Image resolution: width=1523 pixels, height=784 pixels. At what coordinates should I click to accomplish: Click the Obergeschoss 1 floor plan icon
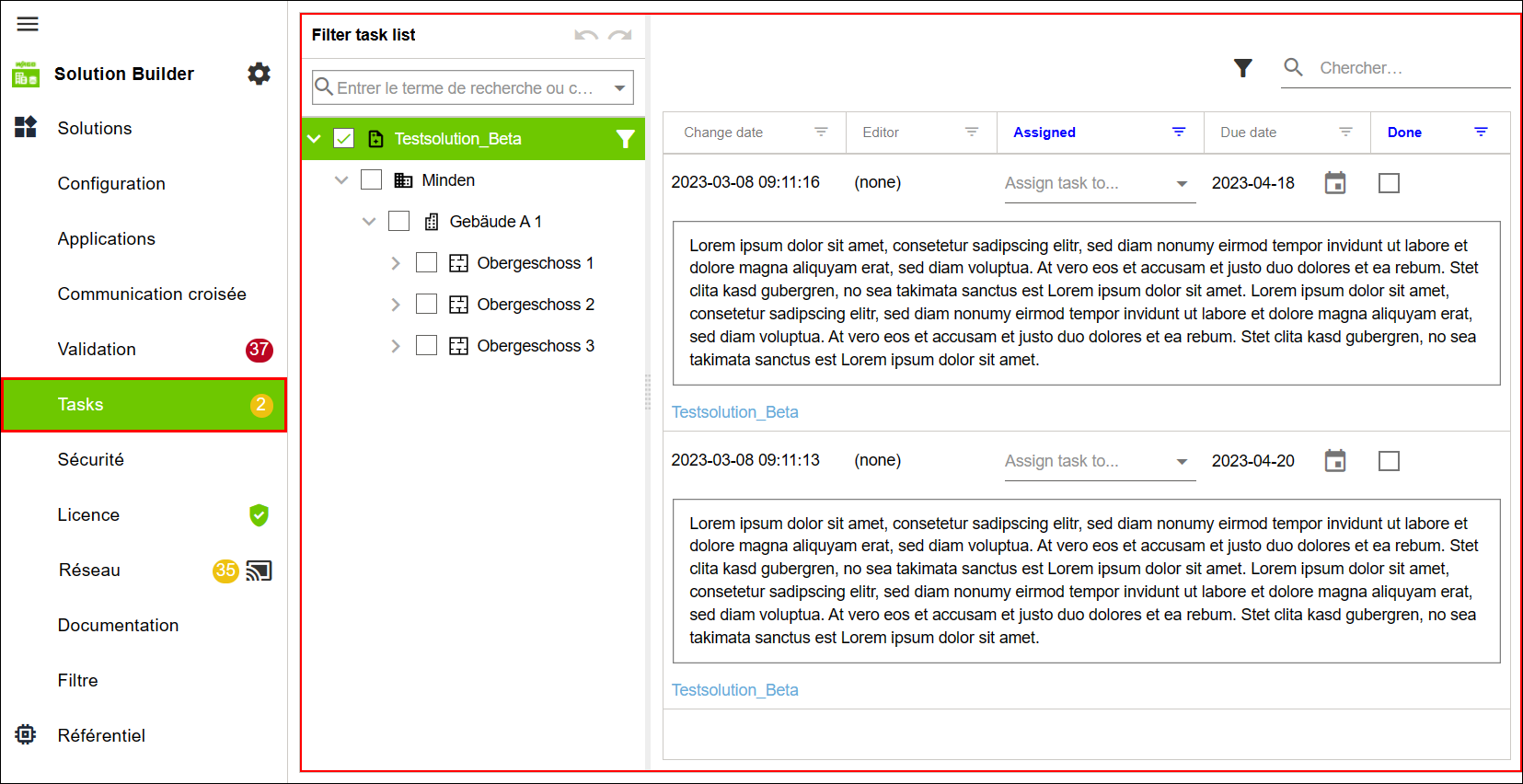pyautogui.click(x=458, y=263)
